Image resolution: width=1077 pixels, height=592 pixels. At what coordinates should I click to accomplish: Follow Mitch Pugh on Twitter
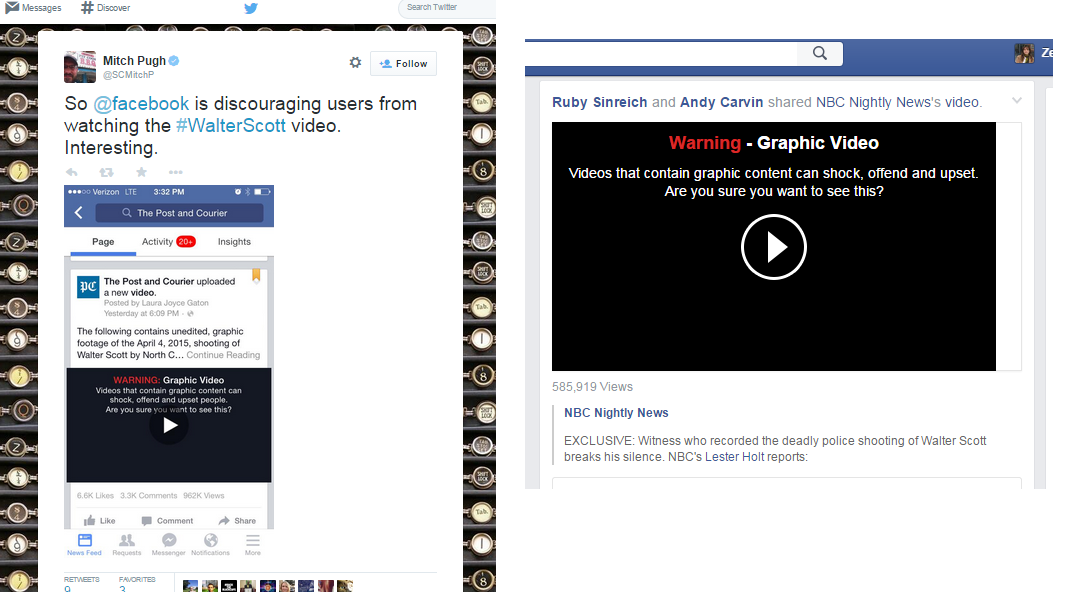[403, 63]
